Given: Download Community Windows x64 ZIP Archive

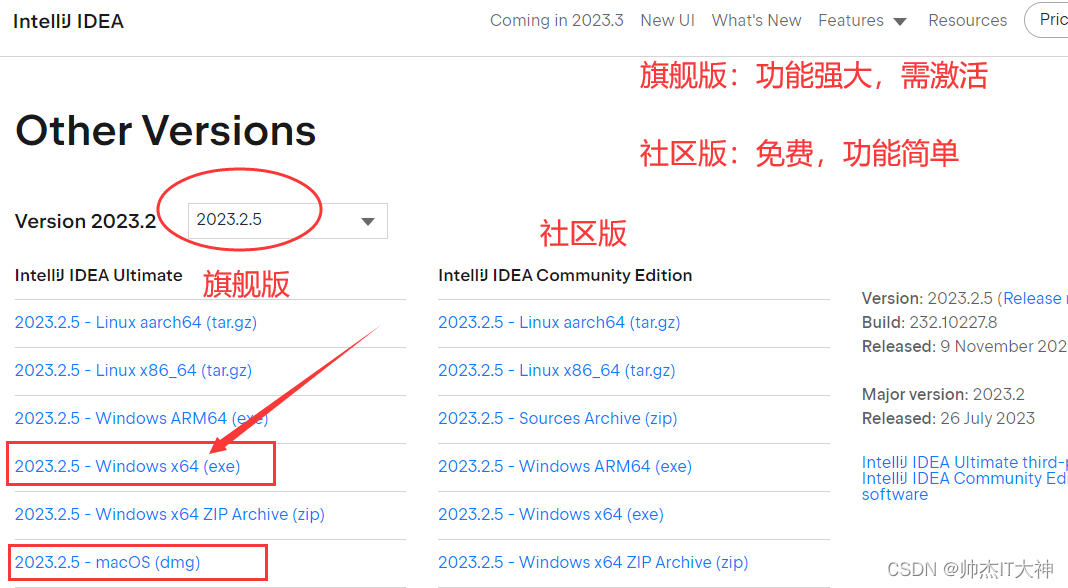Looking at the screenshot, I should (x=593, y=562).
